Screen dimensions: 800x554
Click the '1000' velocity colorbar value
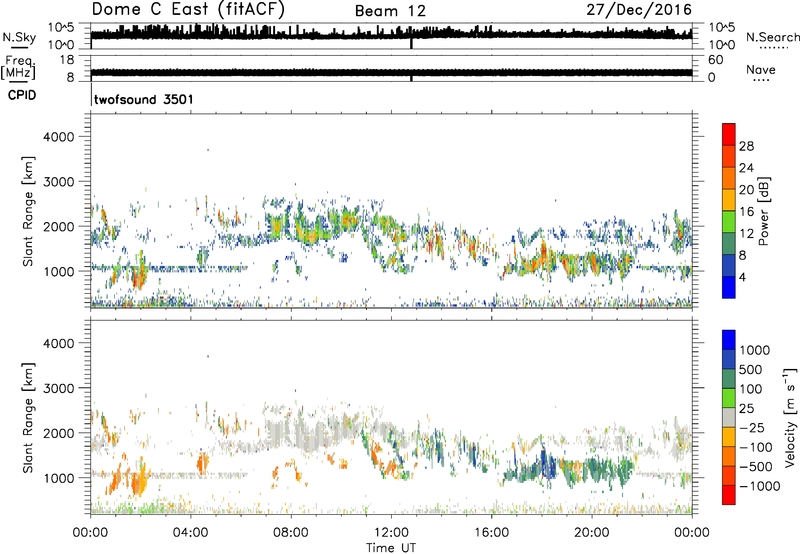click(755, 350)
